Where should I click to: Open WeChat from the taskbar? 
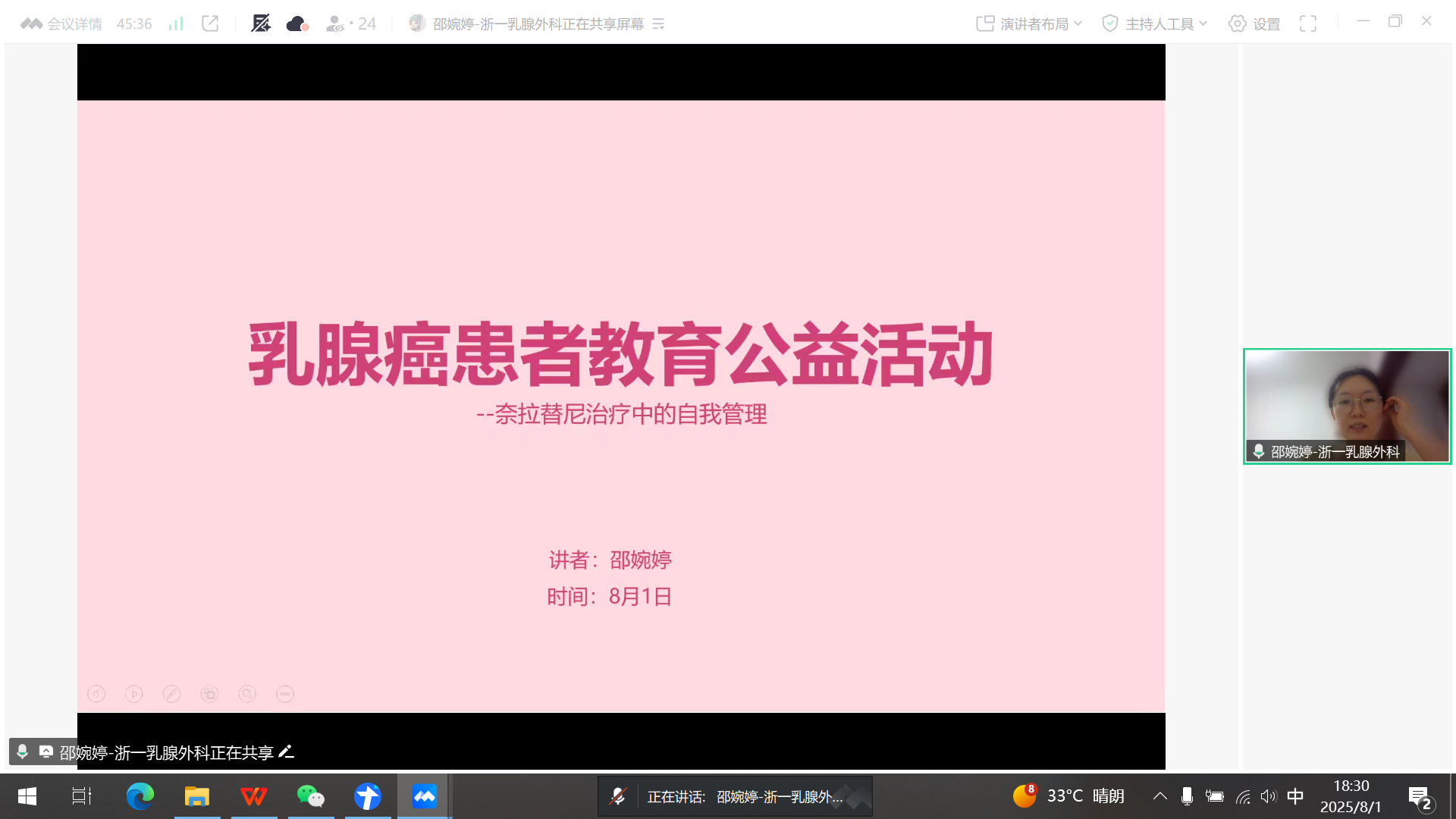coord(311,796)
